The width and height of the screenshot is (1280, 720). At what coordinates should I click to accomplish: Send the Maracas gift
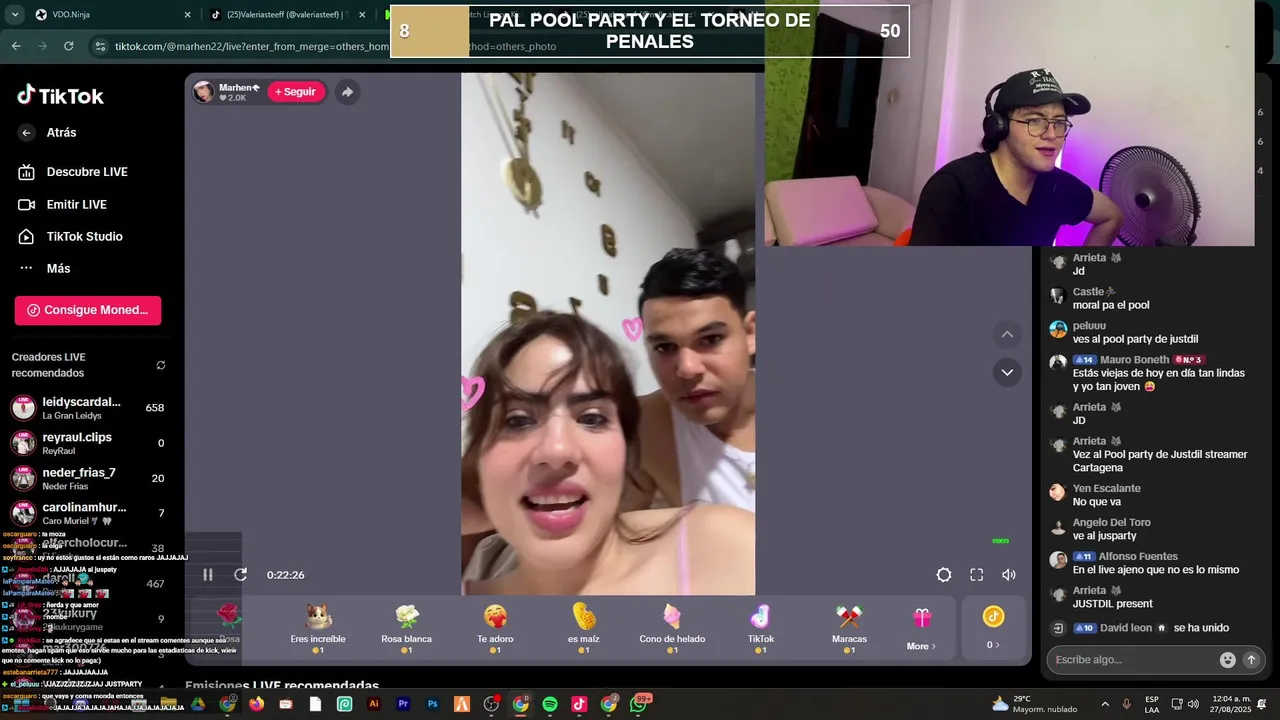849,628
